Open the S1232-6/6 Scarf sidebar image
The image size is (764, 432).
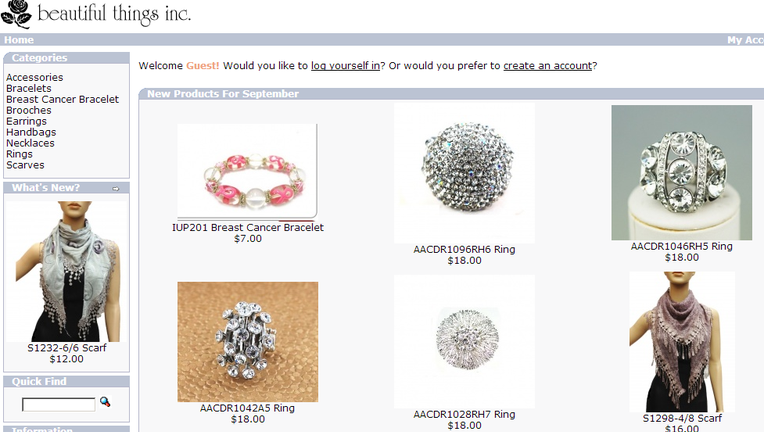(x=67, y=271)
